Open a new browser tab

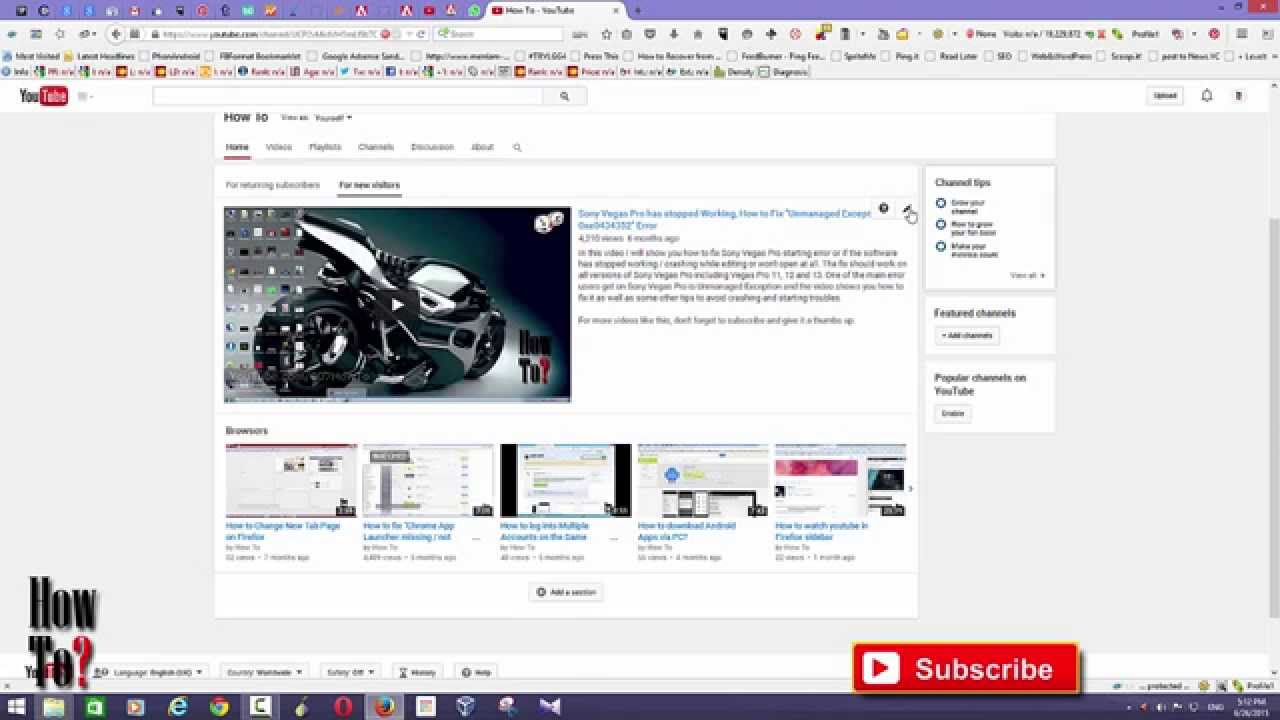[639, 10]
